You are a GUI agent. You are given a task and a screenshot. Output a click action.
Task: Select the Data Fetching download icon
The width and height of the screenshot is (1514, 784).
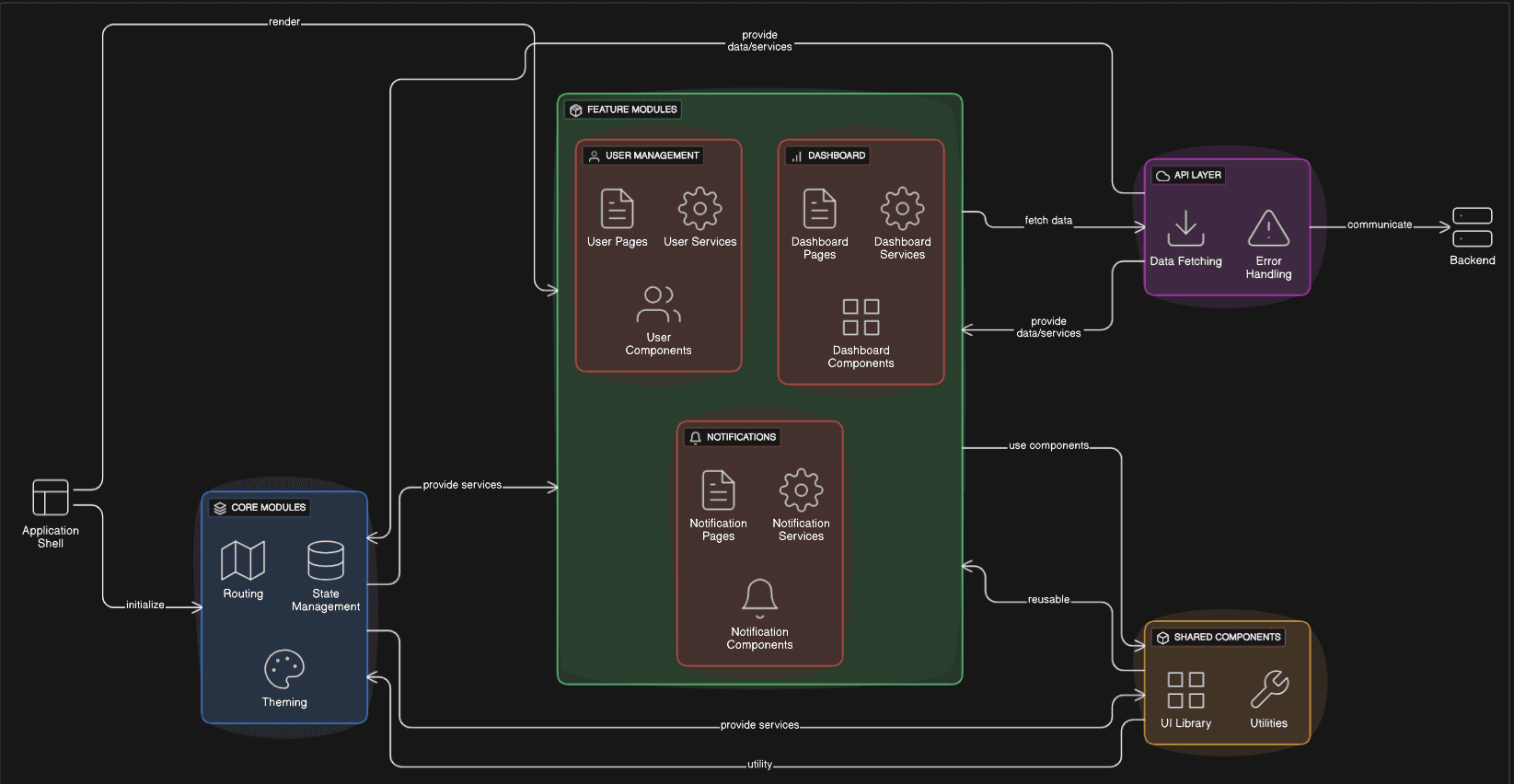[1185, 228]
